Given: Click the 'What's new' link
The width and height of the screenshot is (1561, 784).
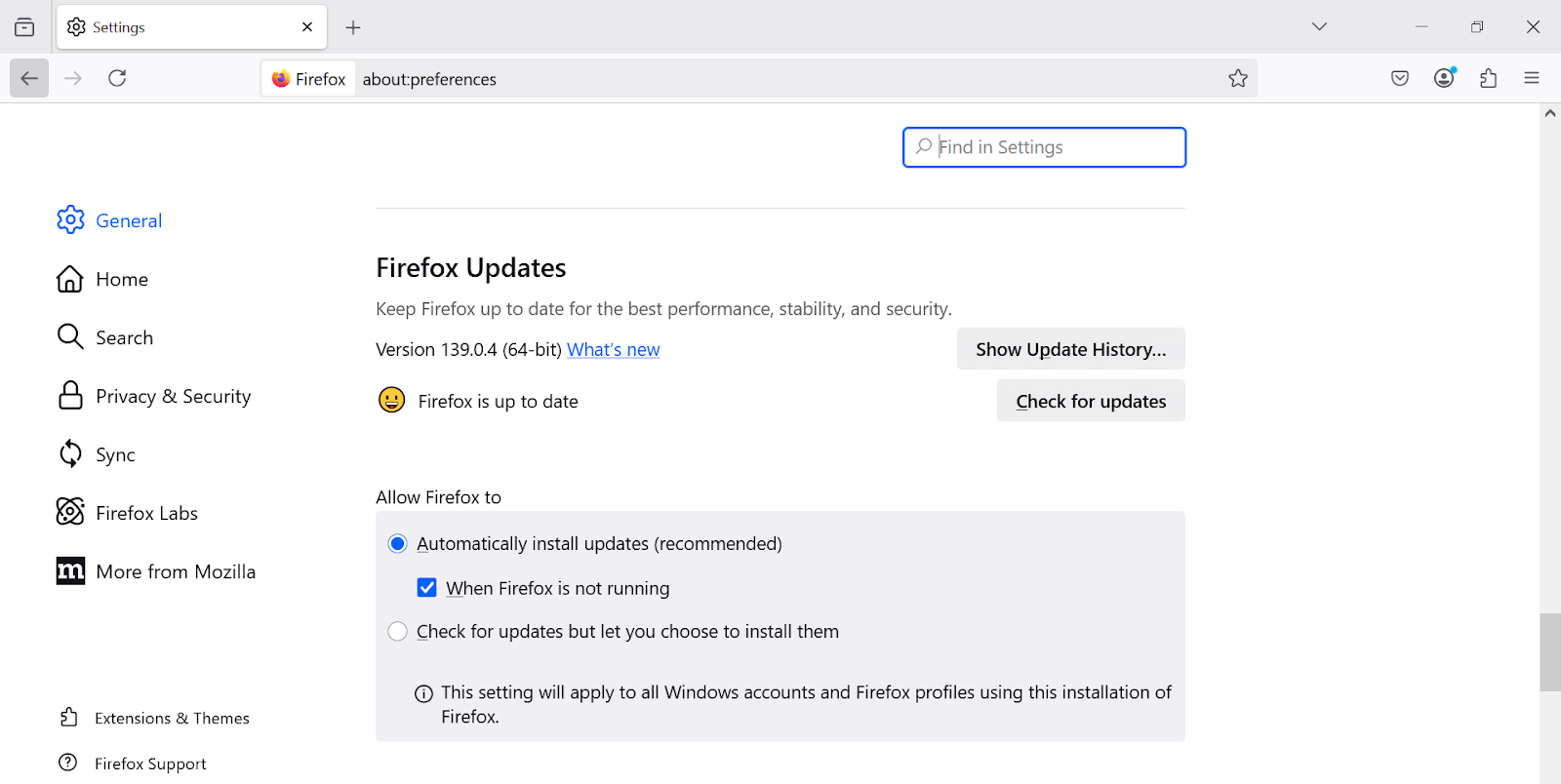Looking at the screenshot, I should [x=614, y=349].
